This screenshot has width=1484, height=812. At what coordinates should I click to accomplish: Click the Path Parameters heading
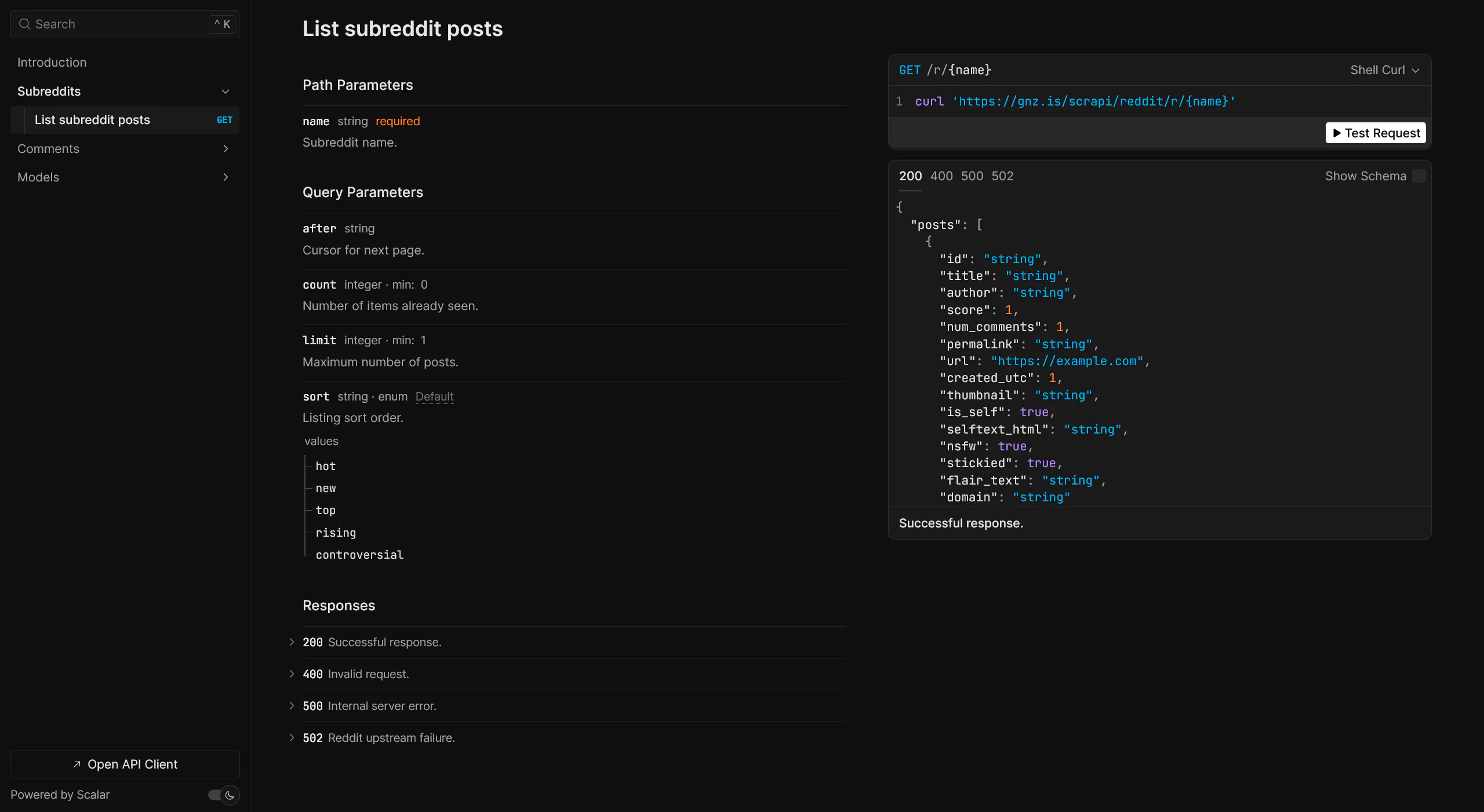click(358, 85)
